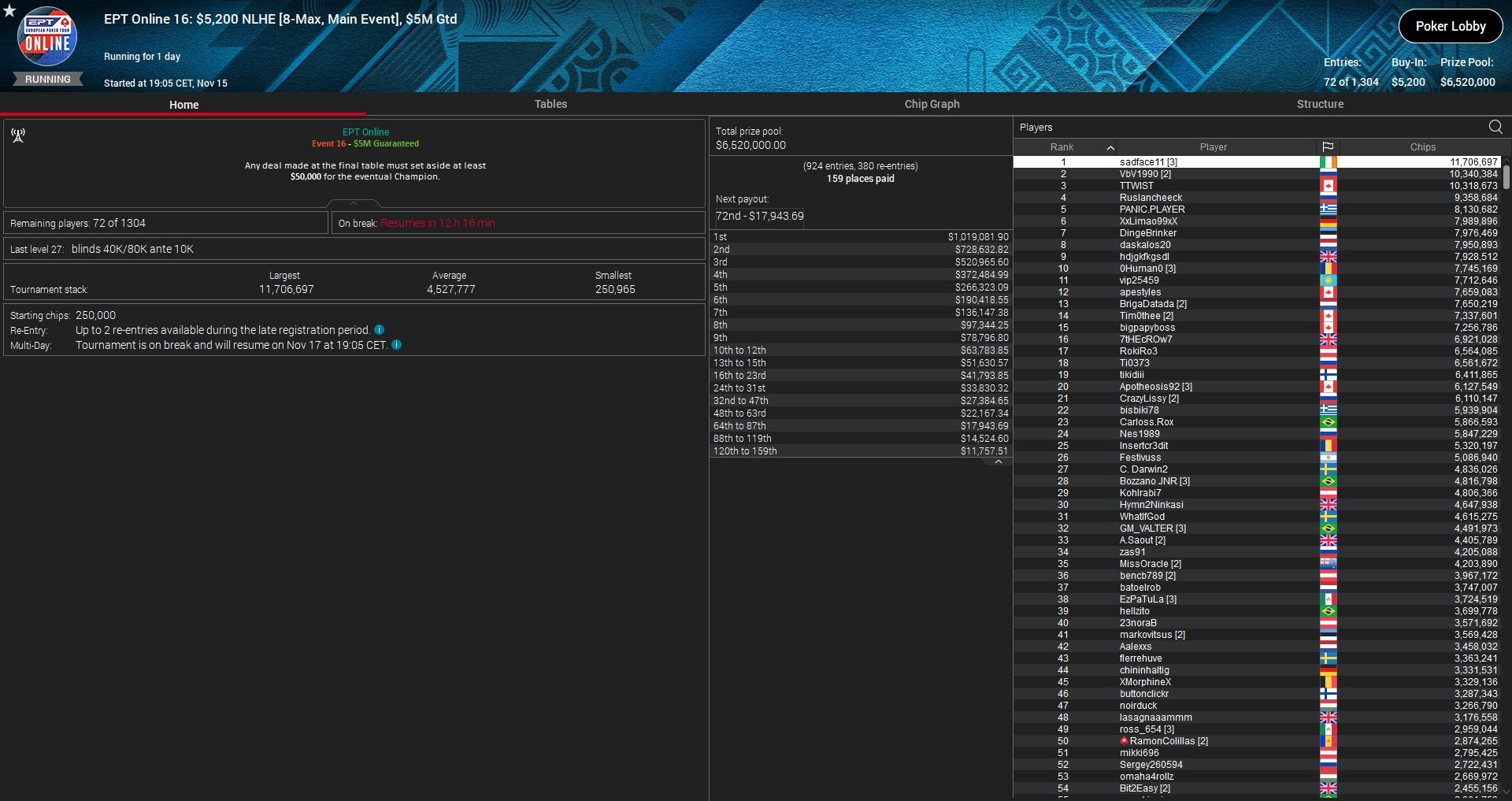Select player DingeBrinker

tap(1257, 233)
